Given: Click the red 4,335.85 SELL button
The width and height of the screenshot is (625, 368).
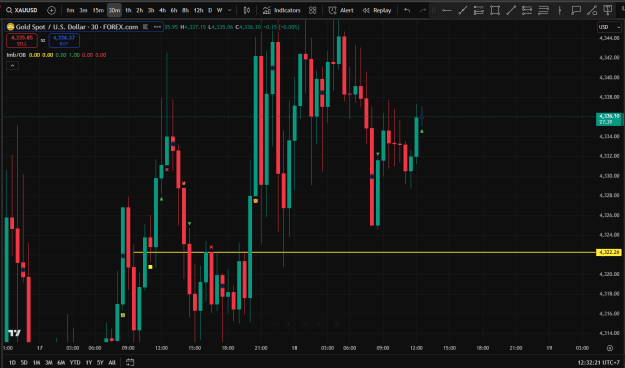Looking at the screenshot, I should tap(22, 40).
